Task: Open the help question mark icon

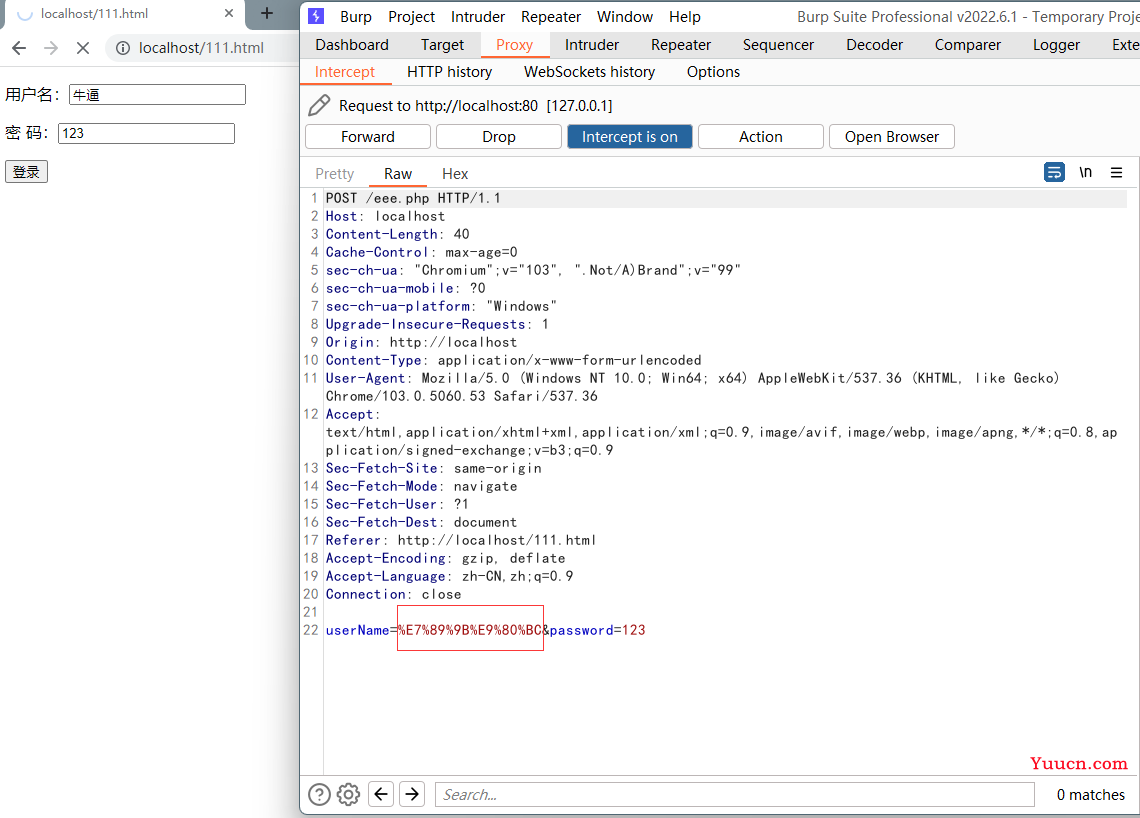Action: click(319, 795)
